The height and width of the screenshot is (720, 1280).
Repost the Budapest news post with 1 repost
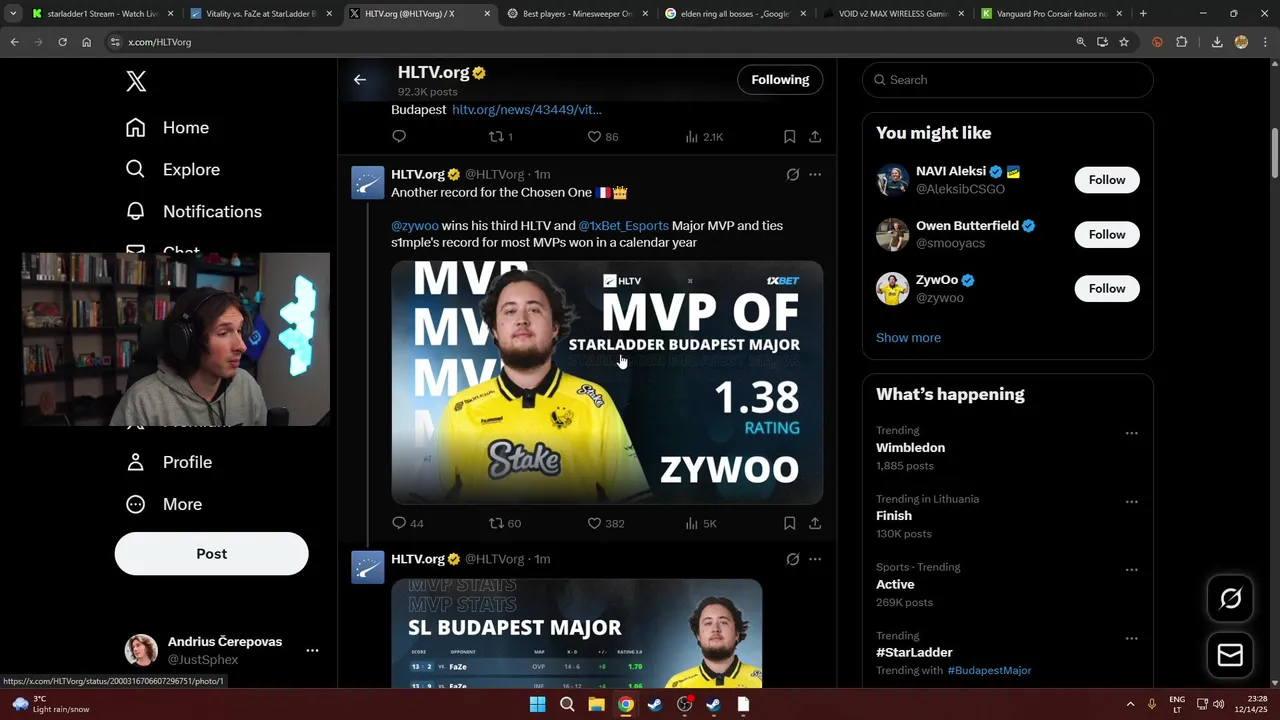tap(500, 136)
